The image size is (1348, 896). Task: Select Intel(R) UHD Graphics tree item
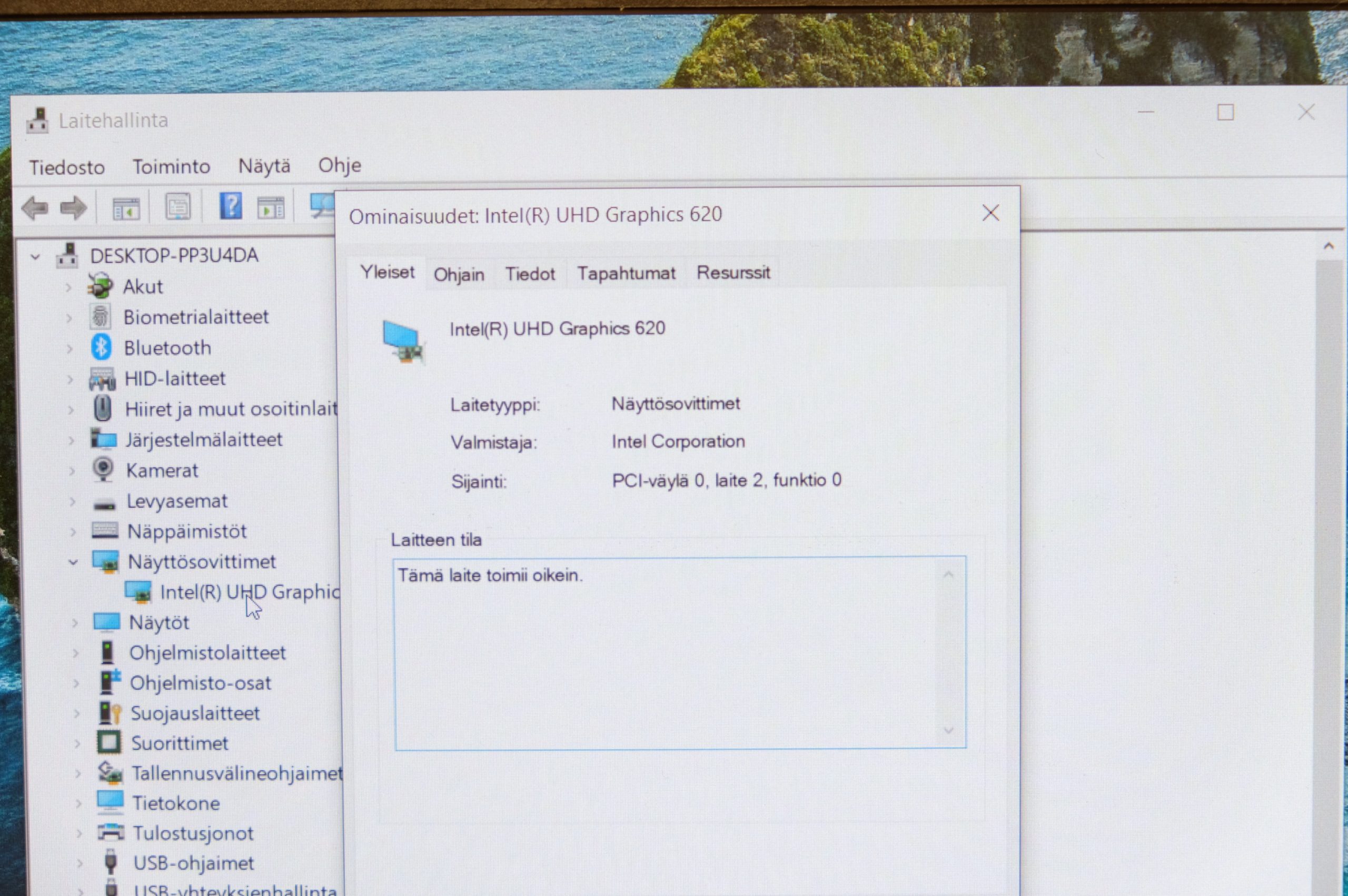250,592
